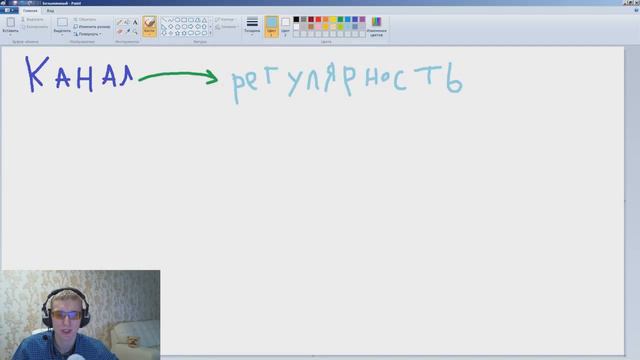Click Crop (Обрезать) button
Image resolution: width=640 pixels, height=360 pixels.
85,19
